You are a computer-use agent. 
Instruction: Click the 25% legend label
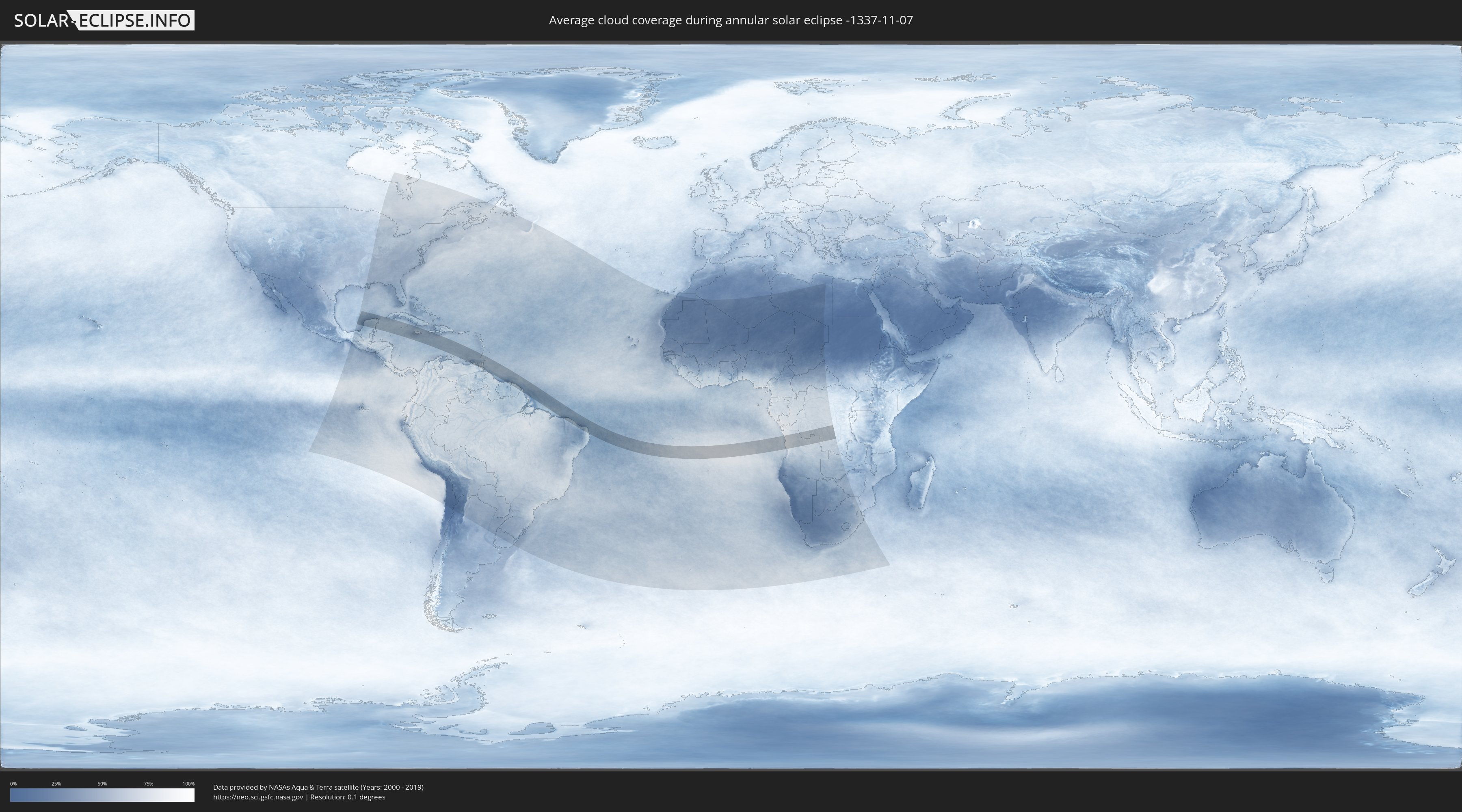tap(56, 784)
